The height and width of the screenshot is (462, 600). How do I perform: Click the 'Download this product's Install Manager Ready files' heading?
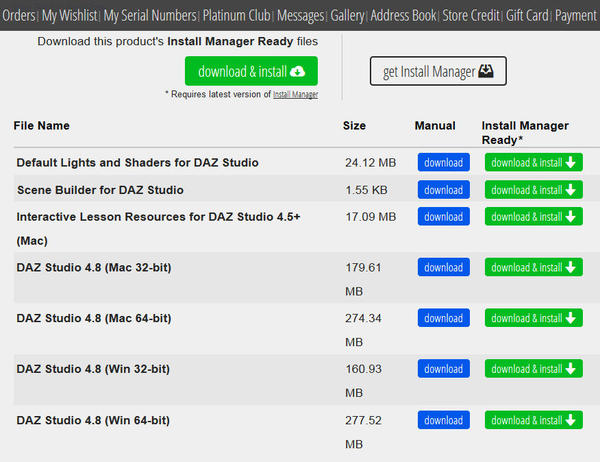pos(178,41)
